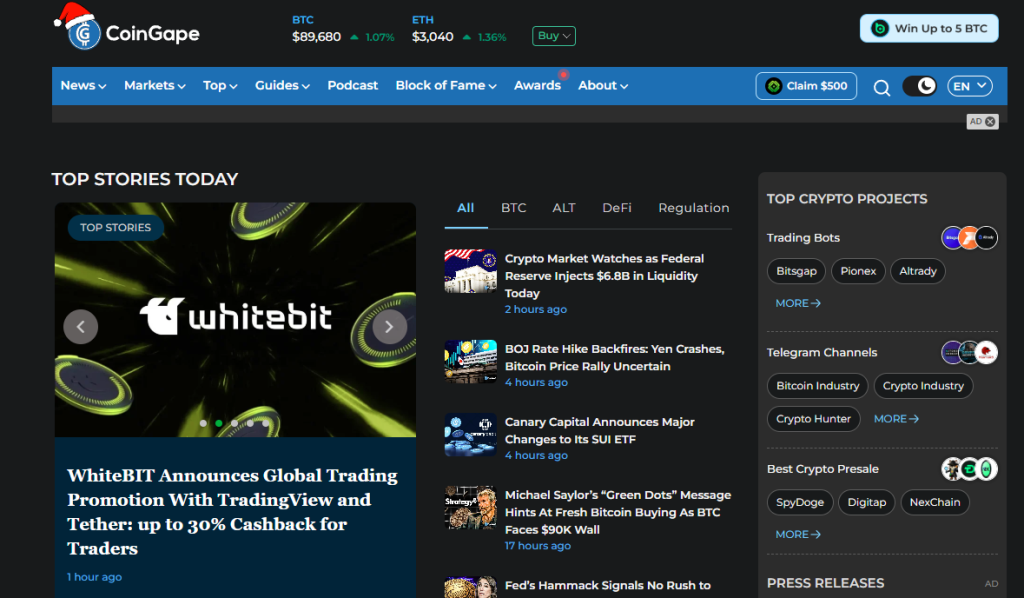The height and width of the screenshot is (598, 1024).
Task: Select the Bitcoin Industry chip
Action: point(818,386)
